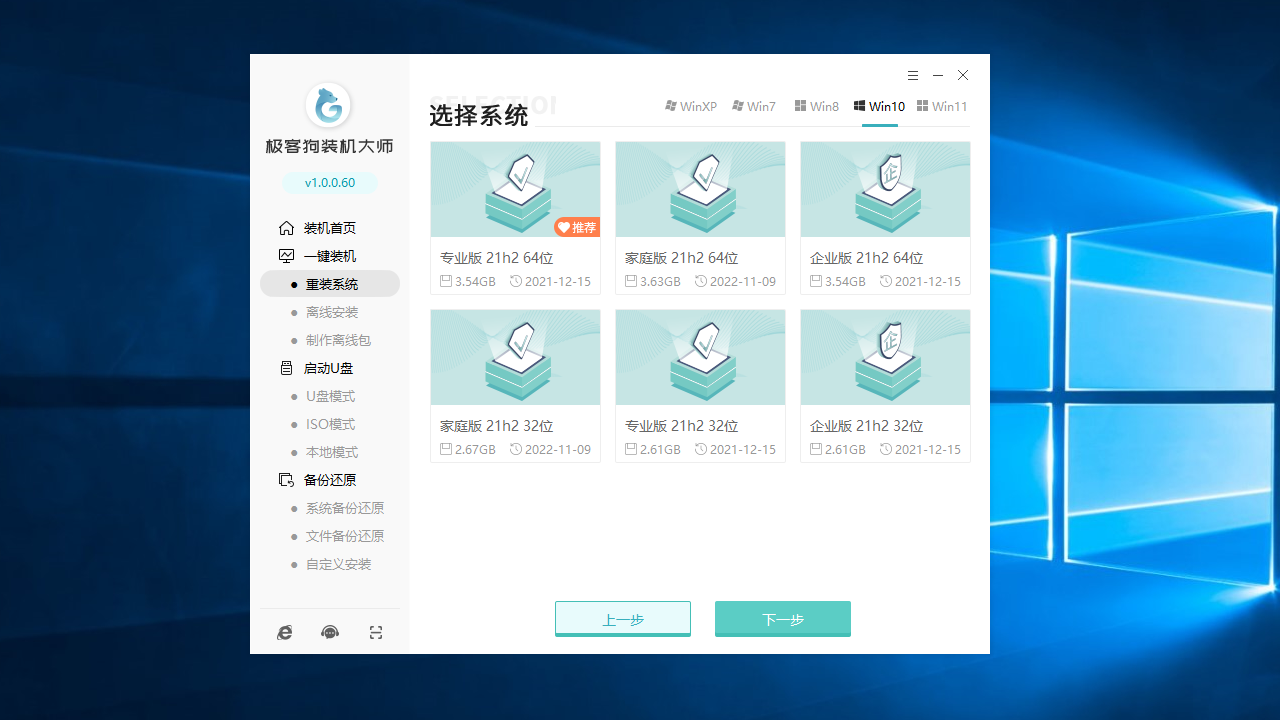Open the WinXP system tab
The width and height of the screenshot is (1280, 720).
click(x=690, y=106)
